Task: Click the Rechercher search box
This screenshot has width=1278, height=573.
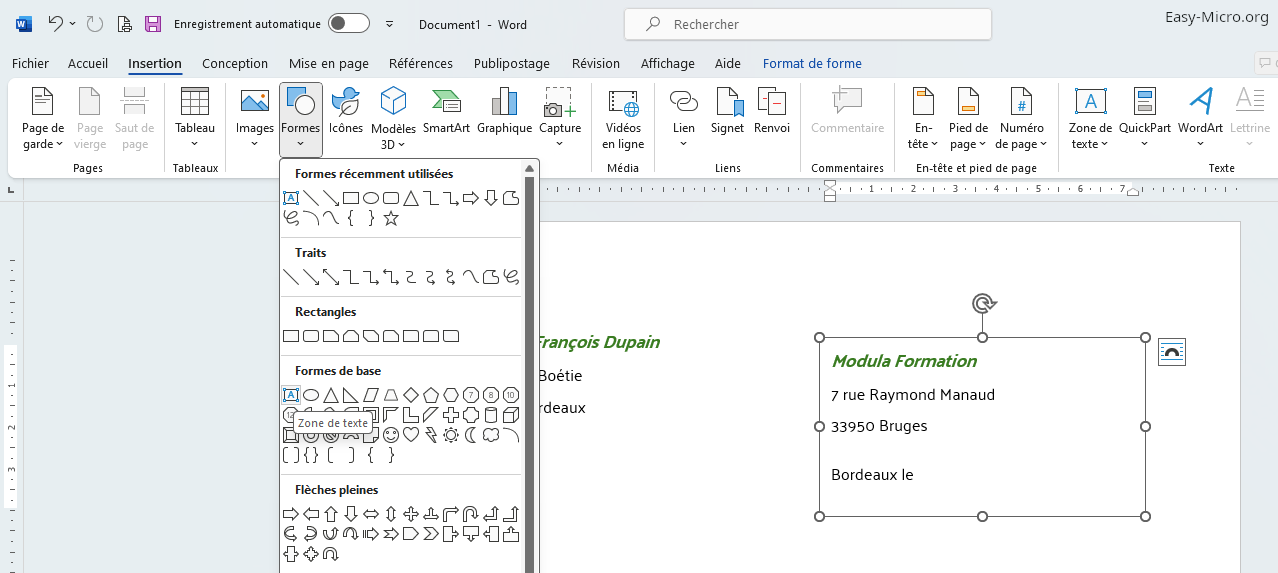Action: (808, 24)
